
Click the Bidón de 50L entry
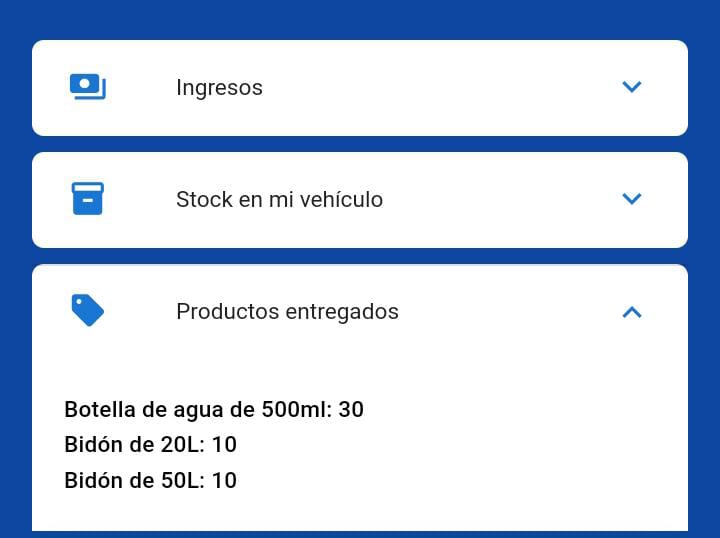151,480
